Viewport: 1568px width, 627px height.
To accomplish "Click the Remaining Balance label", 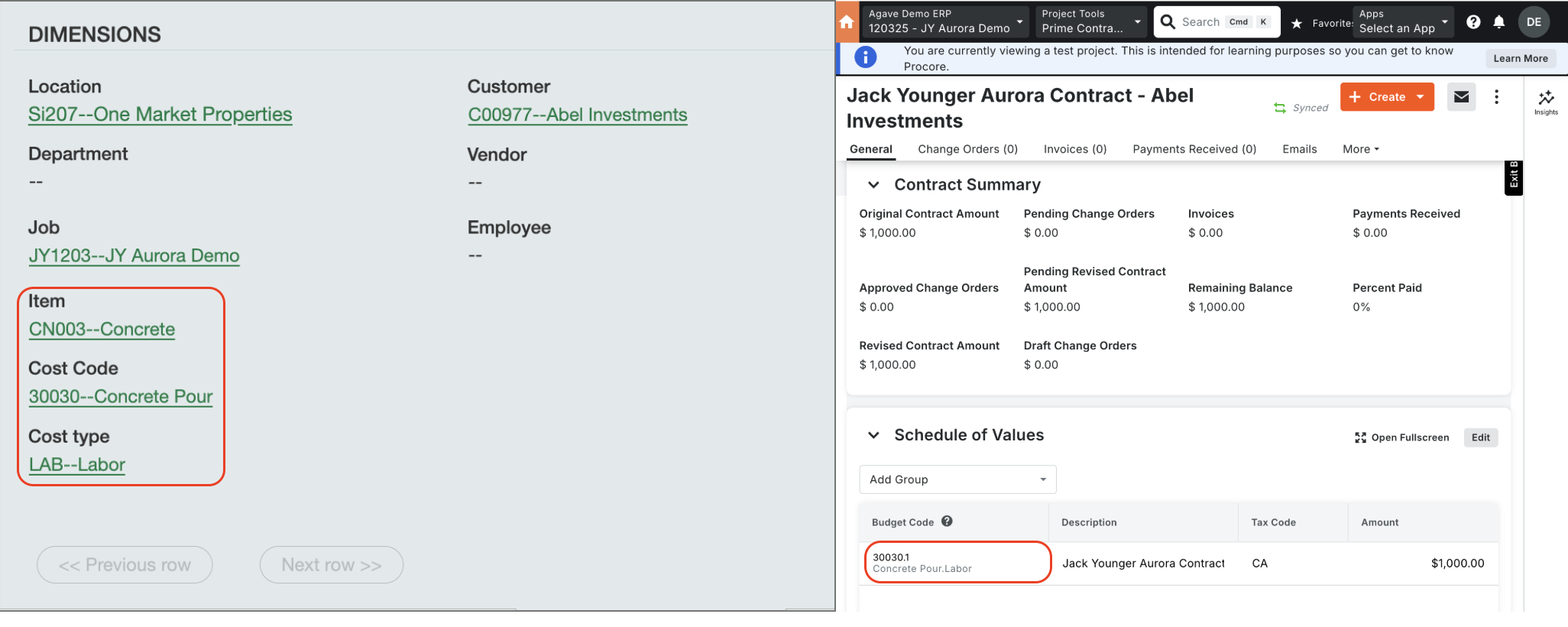I will (1240, 288).
